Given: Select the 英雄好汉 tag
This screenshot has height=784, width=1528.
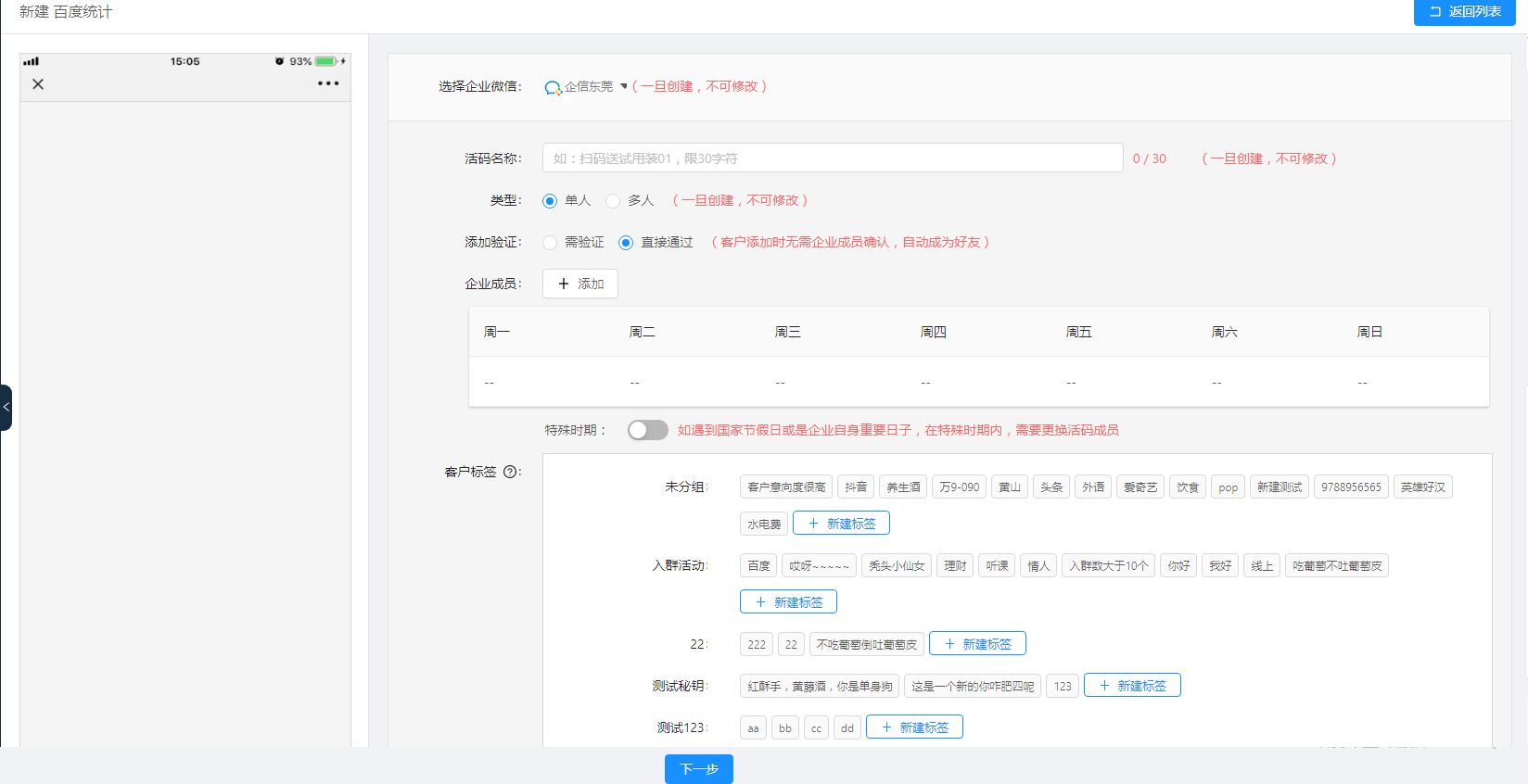Looking at the screenshot, I should tap(1423, 487).
